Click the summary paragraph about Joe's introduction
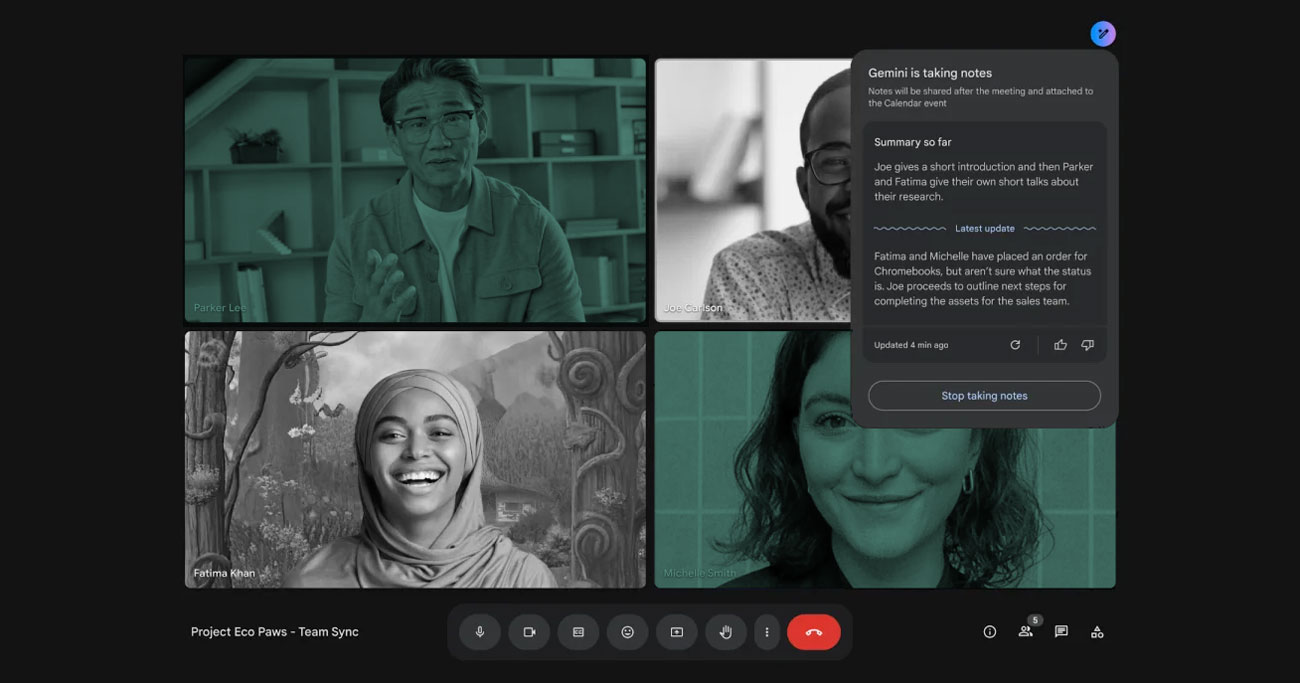The width and height of the screenshot is (1300, 683). pos(984,182)
